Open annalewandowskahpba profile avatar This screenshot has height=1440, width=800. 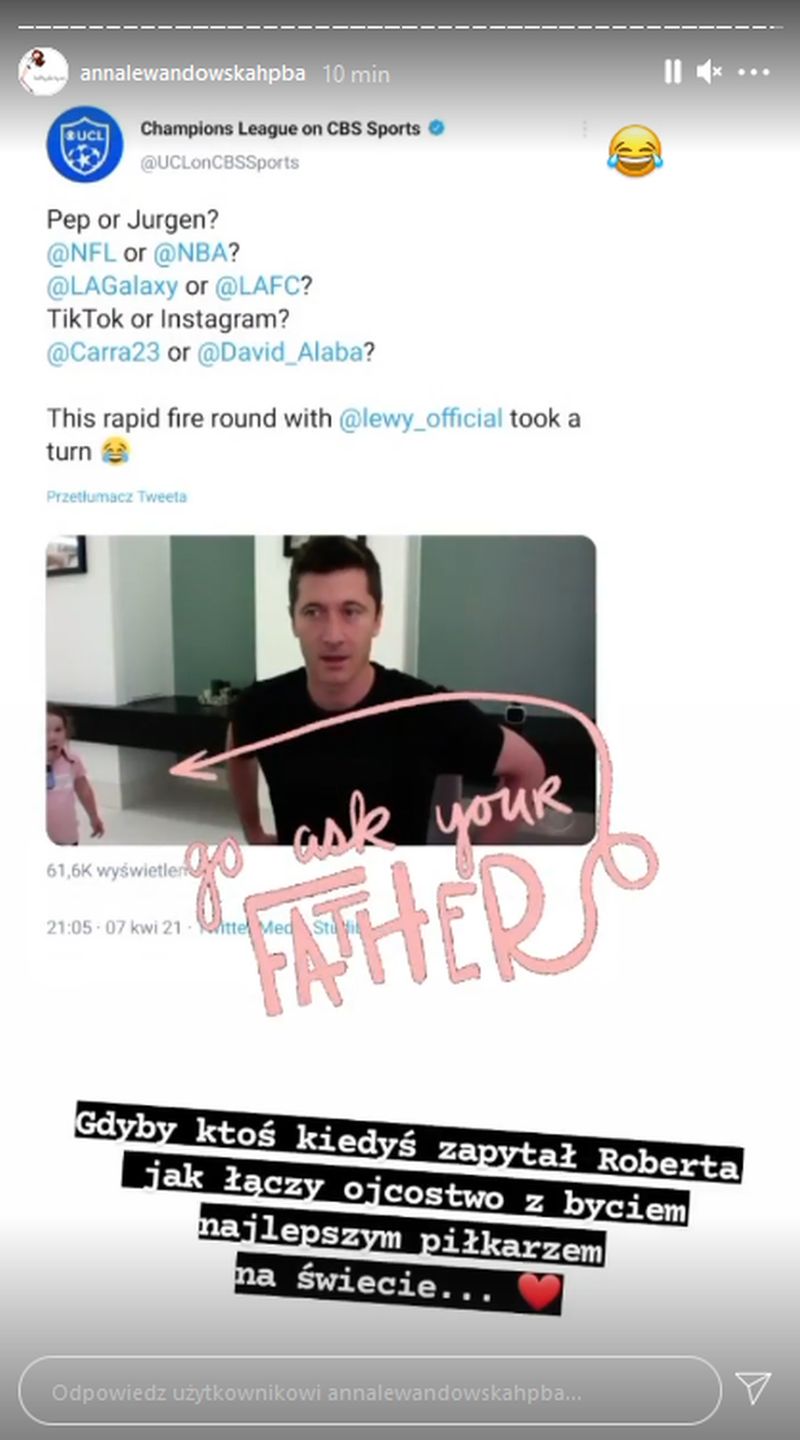pos(43,72)
